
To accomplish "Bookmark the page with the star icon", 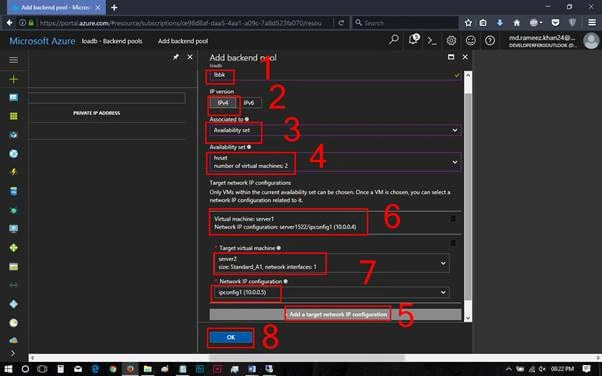I will click(x=468, y=23).
